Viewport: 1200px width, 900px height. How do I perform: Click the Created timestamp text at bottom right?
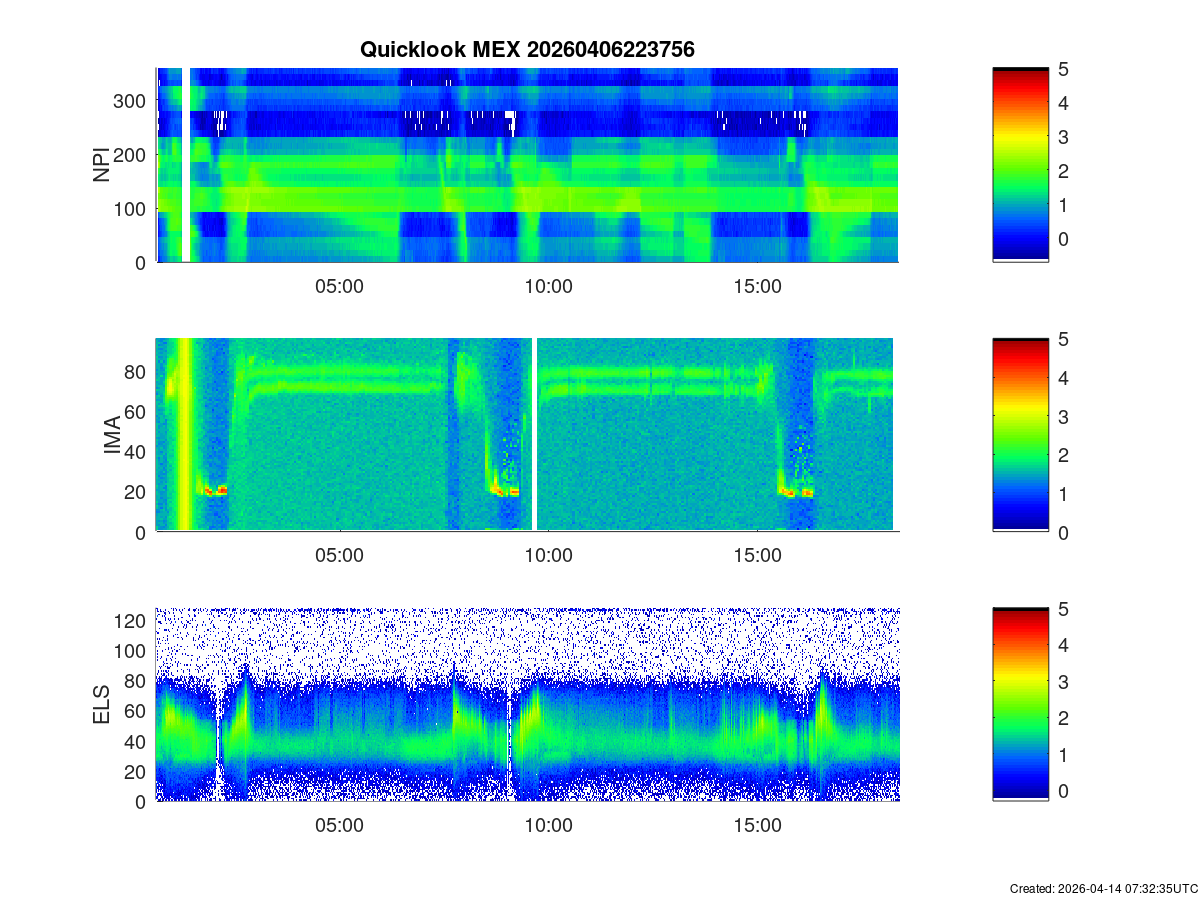click(x=1103, y=888)
